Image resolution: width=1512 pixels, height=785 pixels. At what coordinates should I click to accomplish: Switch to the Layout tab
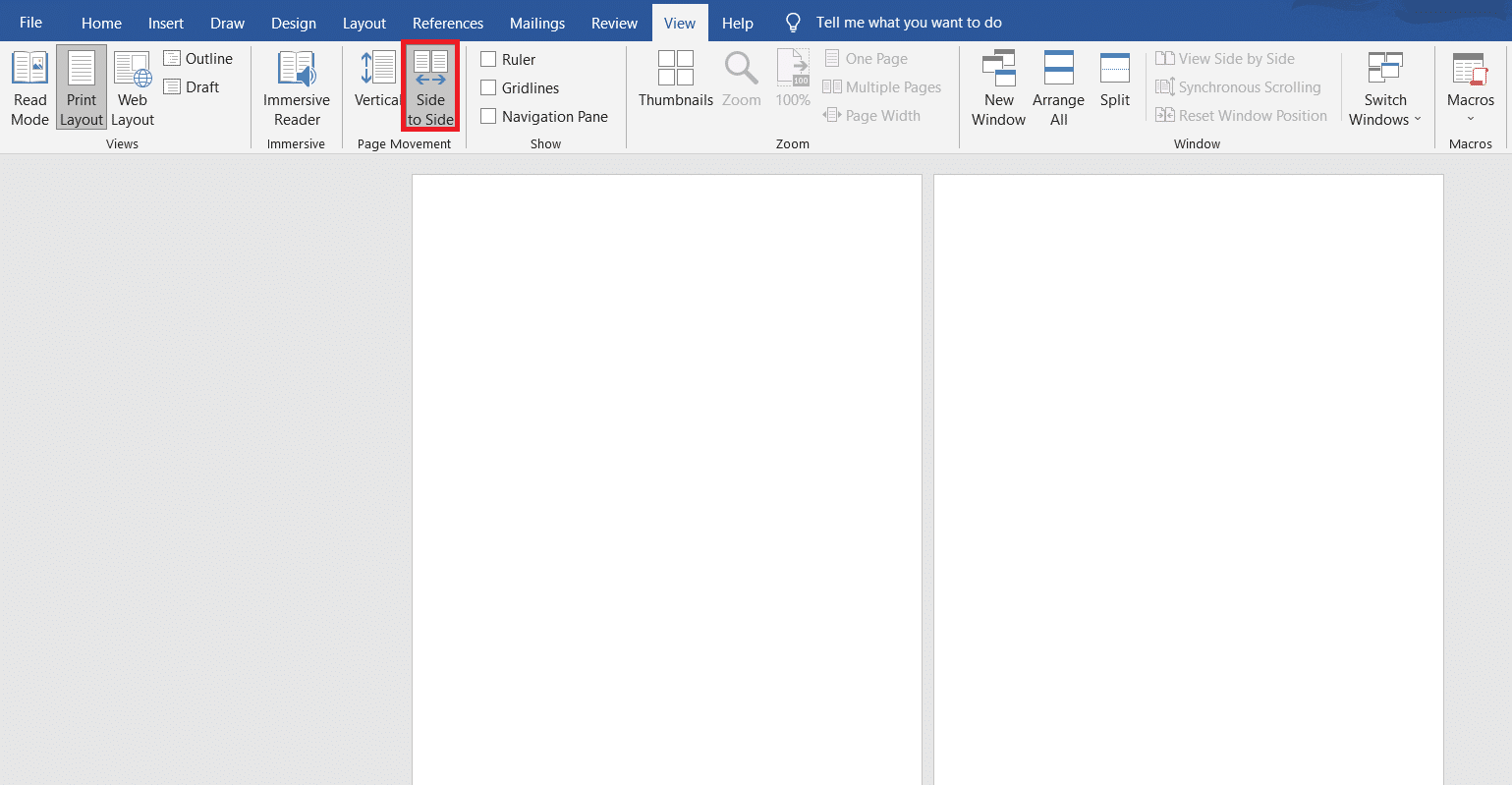coord(364,23)
